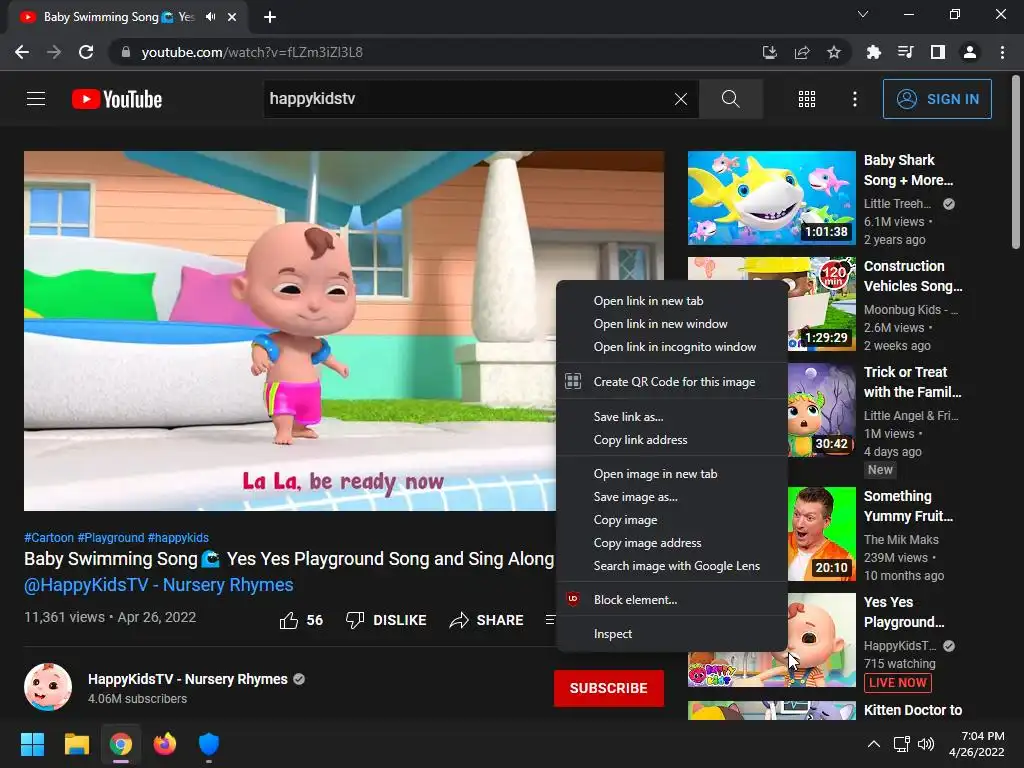Open the blue shield app in taskbar
The image size is (1024, 768).
click(208, 744)
